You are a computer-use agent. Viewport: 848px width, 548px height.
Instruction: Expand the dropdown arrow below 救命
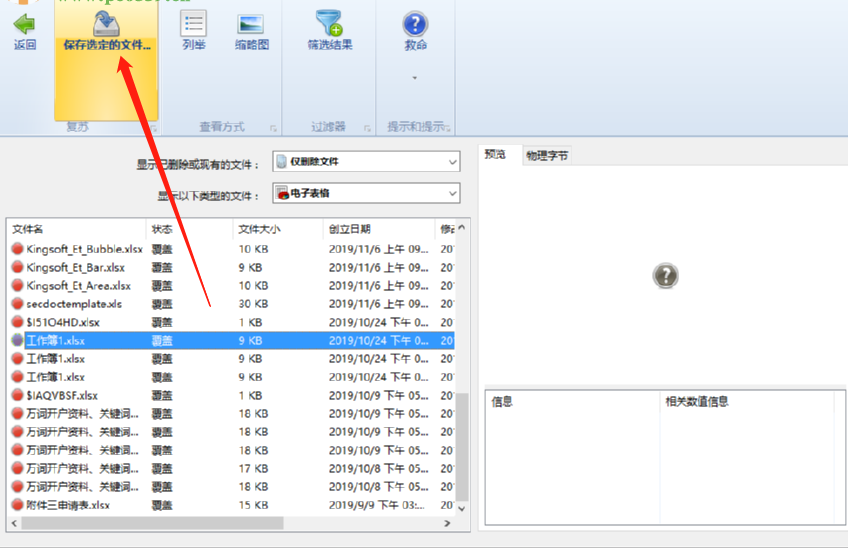415,78
